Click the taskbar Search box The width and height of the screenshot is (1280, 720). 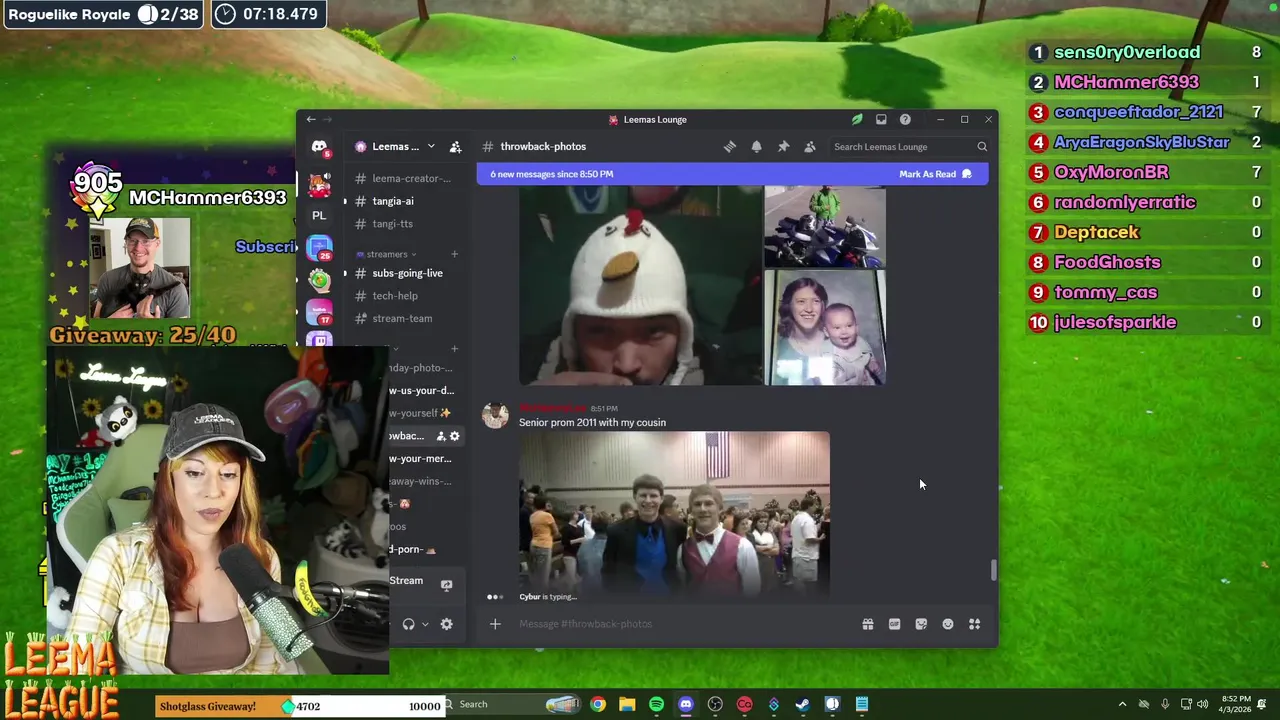513,704
